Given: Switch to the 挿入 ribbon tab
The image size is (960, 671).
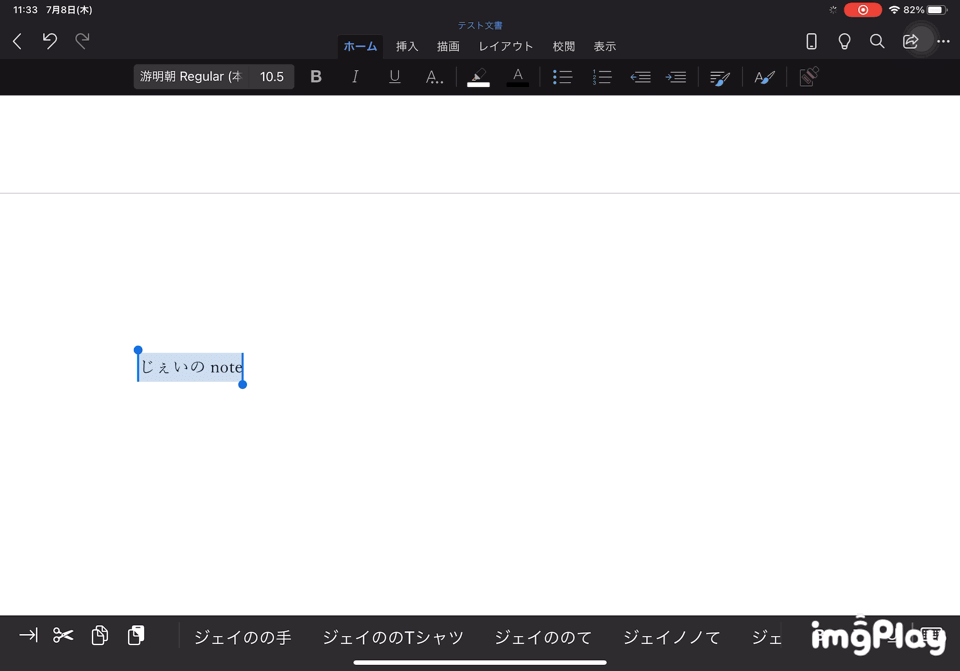Looking at the screenshot, I should click(407, 46).
